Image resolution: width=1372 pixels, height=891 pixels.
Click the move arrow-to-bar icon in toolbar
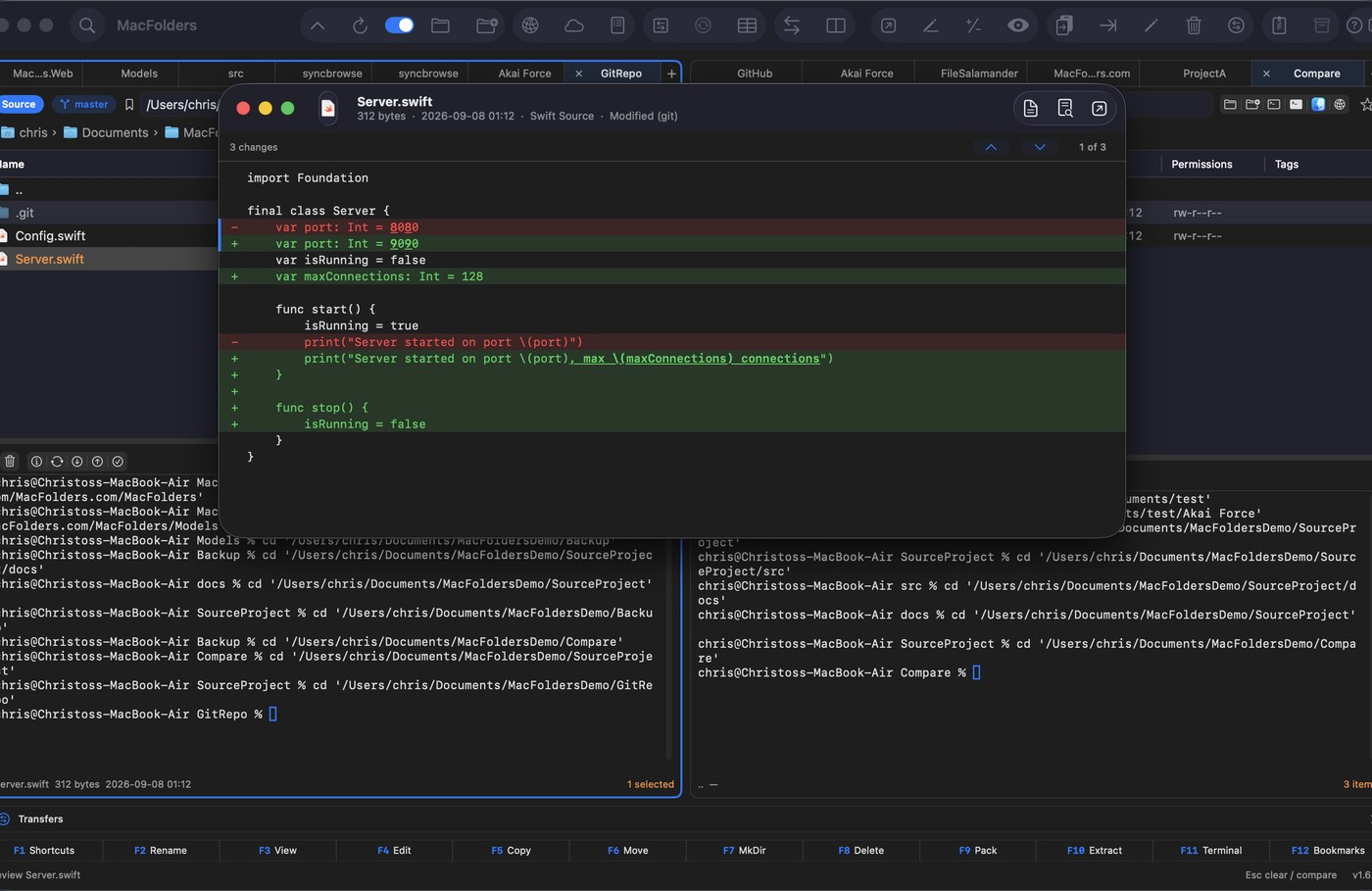[1108, 25]
